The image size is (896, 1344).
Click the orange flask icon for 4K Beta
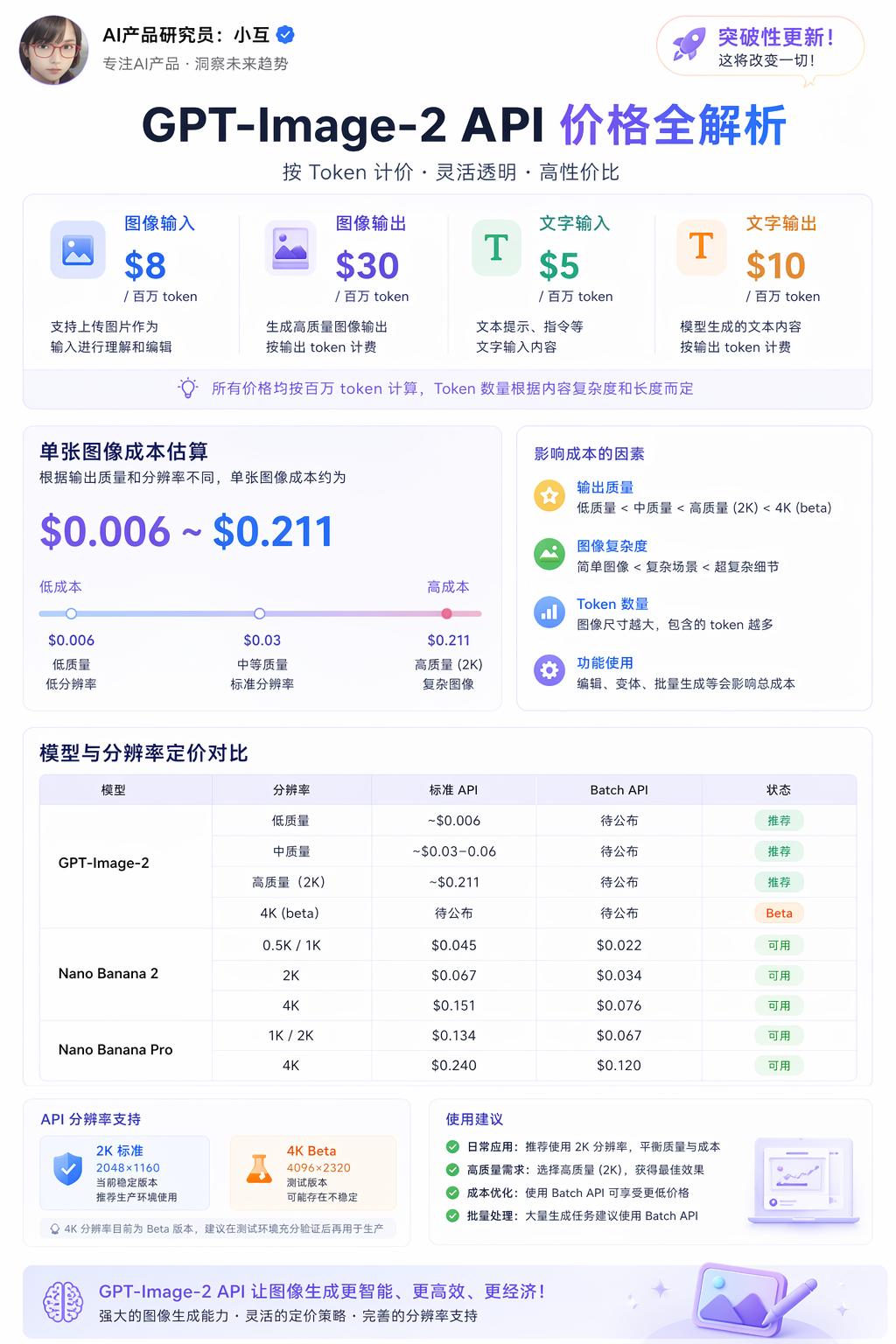[x=259, y=1169]
